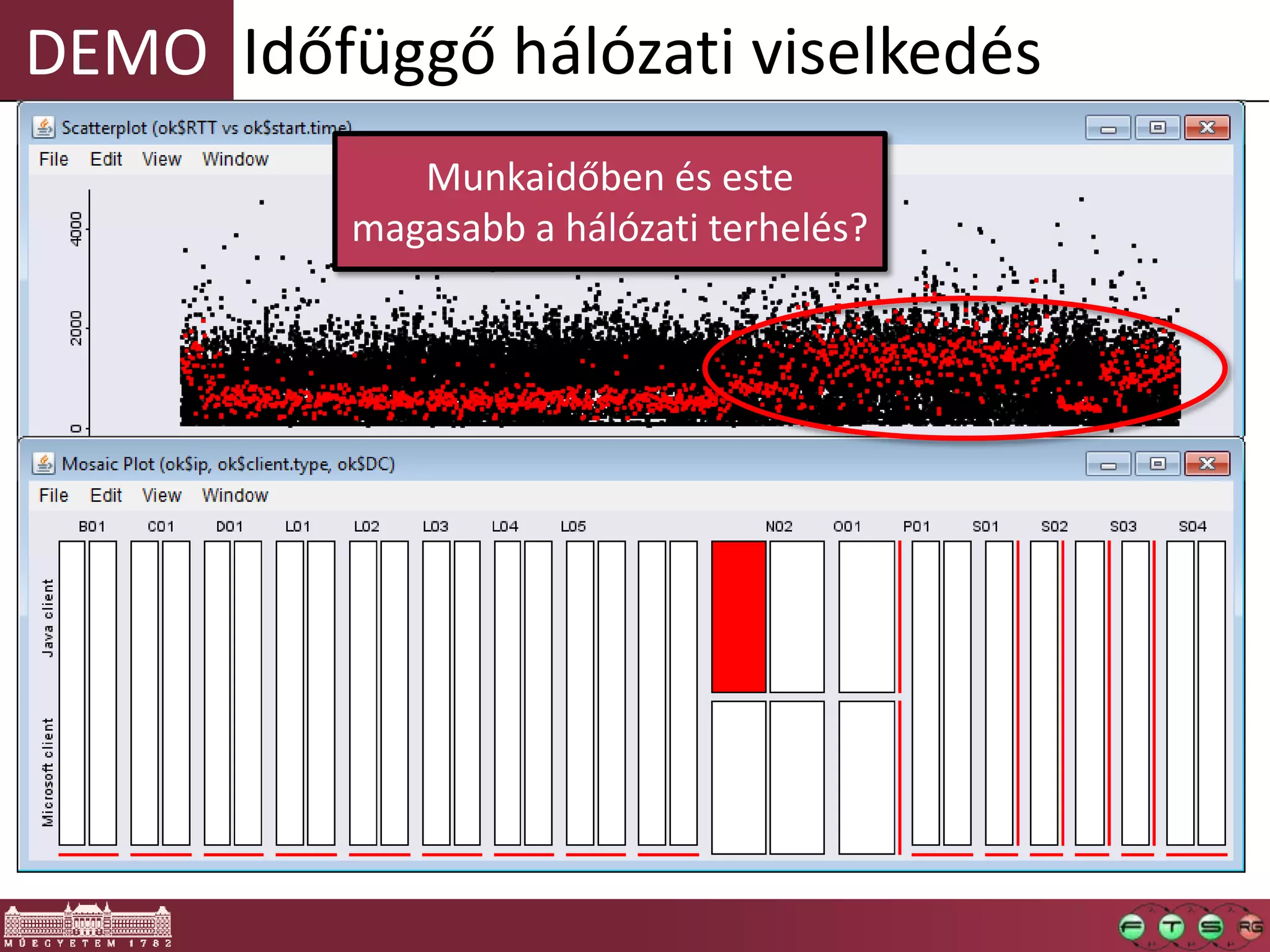Maximize the Mosaic Plot window
1270x952 pixels.
1157,464
